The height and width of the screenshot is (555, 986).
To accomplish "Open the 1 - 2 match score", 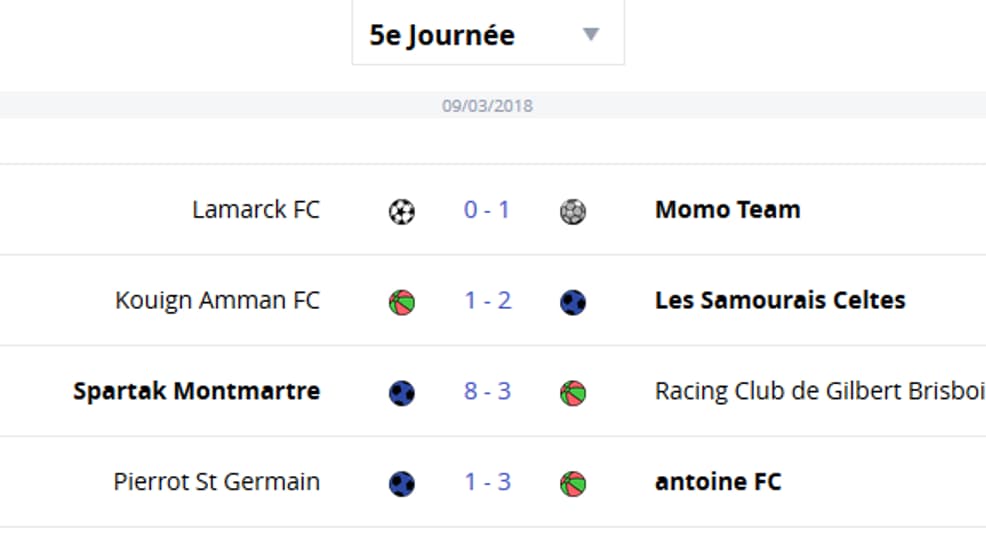I will tap(487, 300).
